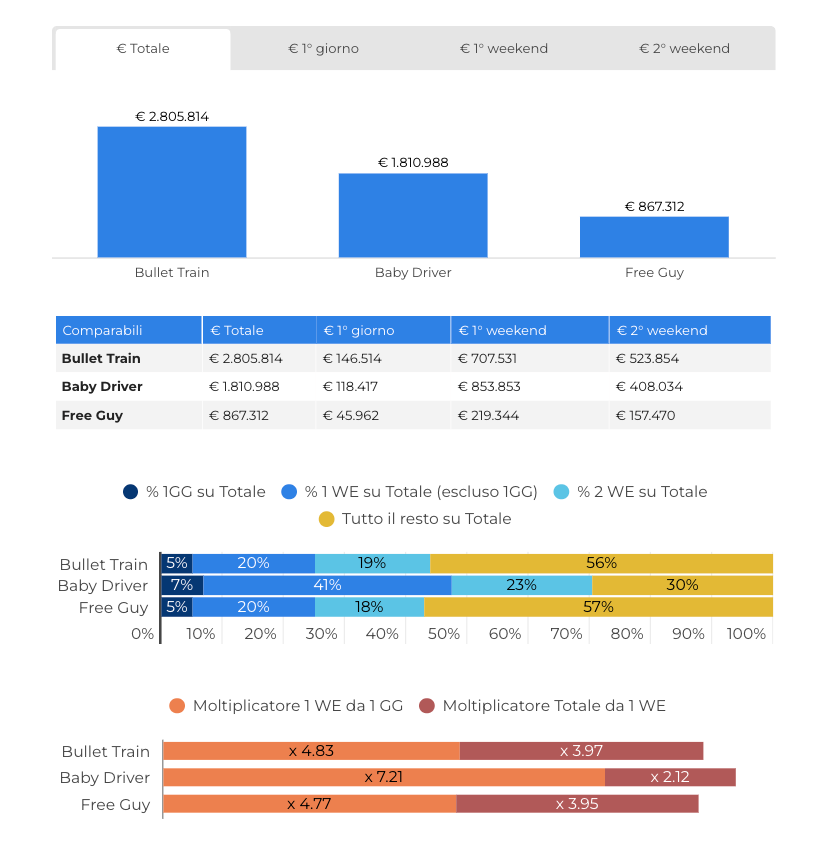The image size is (826, 856).
Task: Click the € 1° giorno table column header
Action: pyautogui.click(x=384, y=330)
